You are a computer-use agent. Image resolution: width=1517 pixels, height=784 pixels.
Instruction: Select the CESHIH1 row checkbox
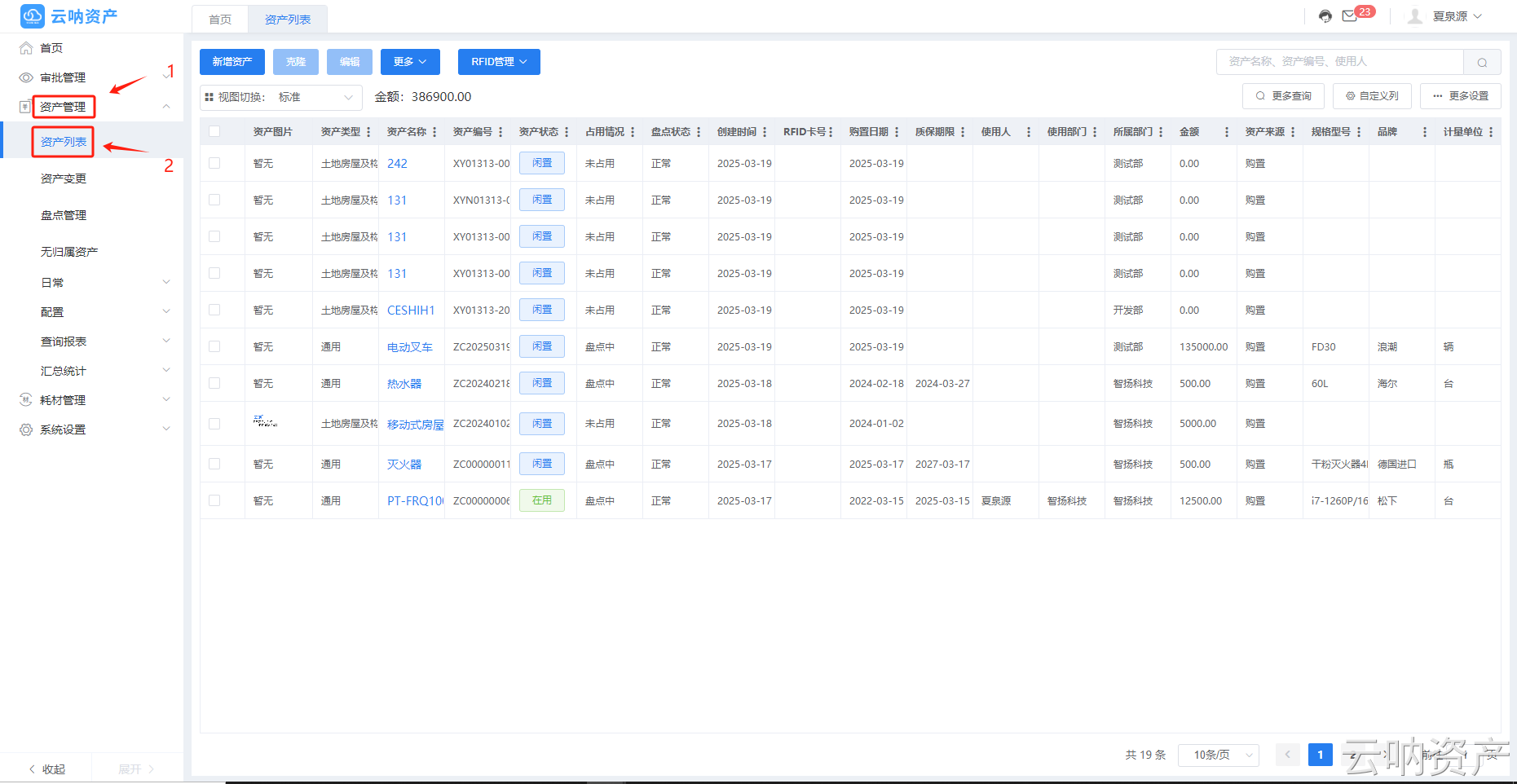click(214, 310)
